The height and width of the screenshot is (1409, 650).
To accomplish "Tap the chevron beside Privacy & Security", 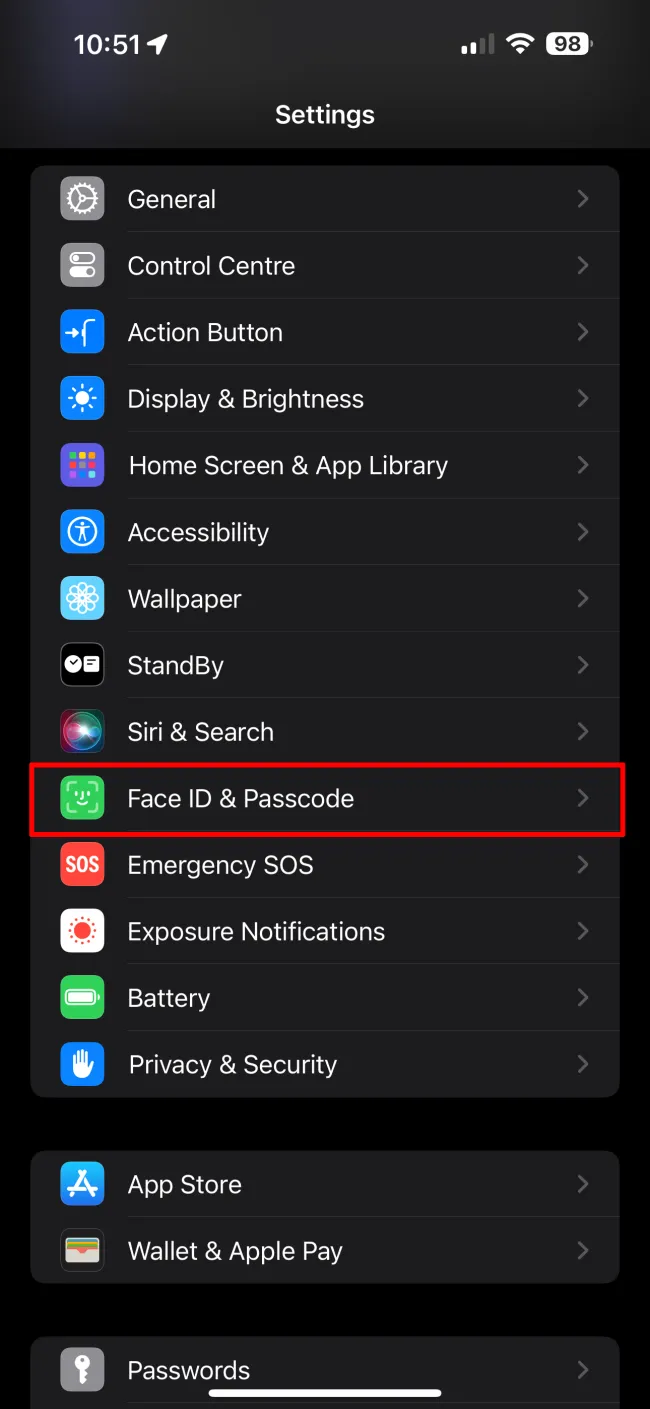I will (583, 1065).
